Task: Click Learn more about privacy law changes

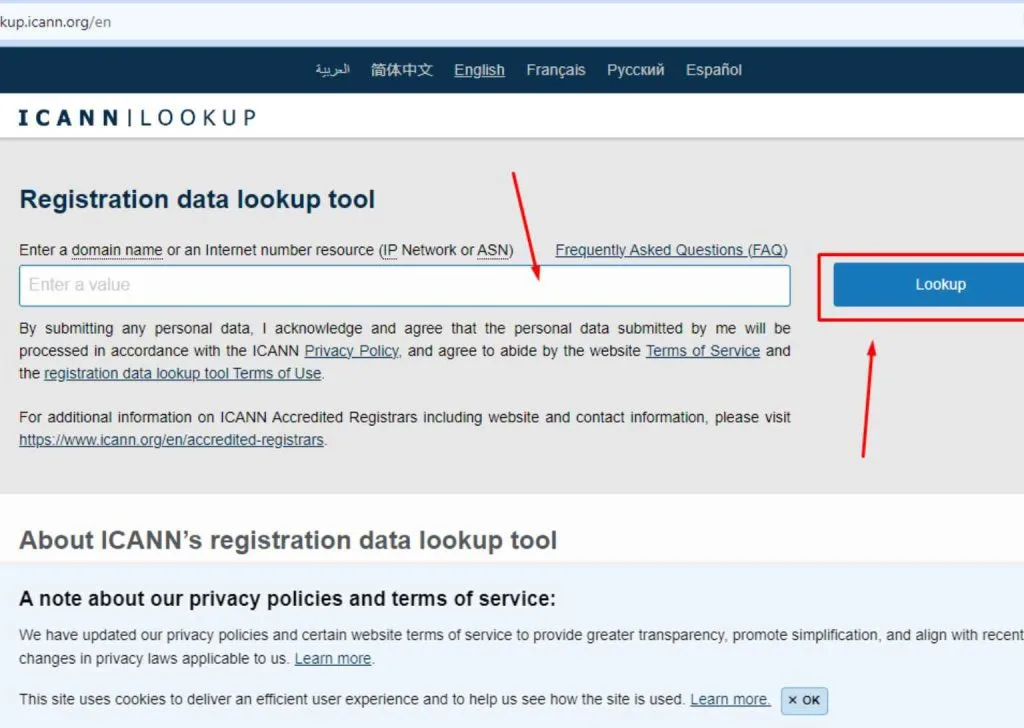Action: coord(332,659)
